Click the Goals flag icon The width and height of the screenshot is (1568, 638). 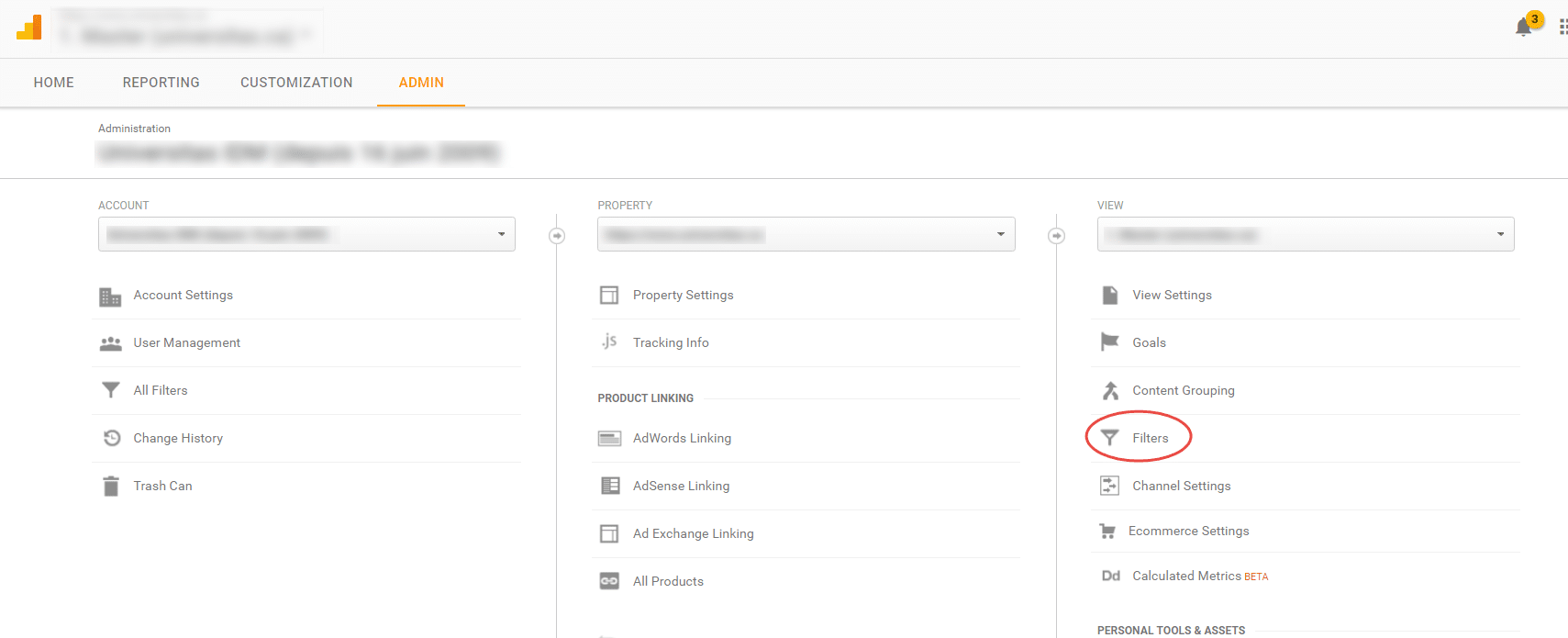coord(1109,342)
